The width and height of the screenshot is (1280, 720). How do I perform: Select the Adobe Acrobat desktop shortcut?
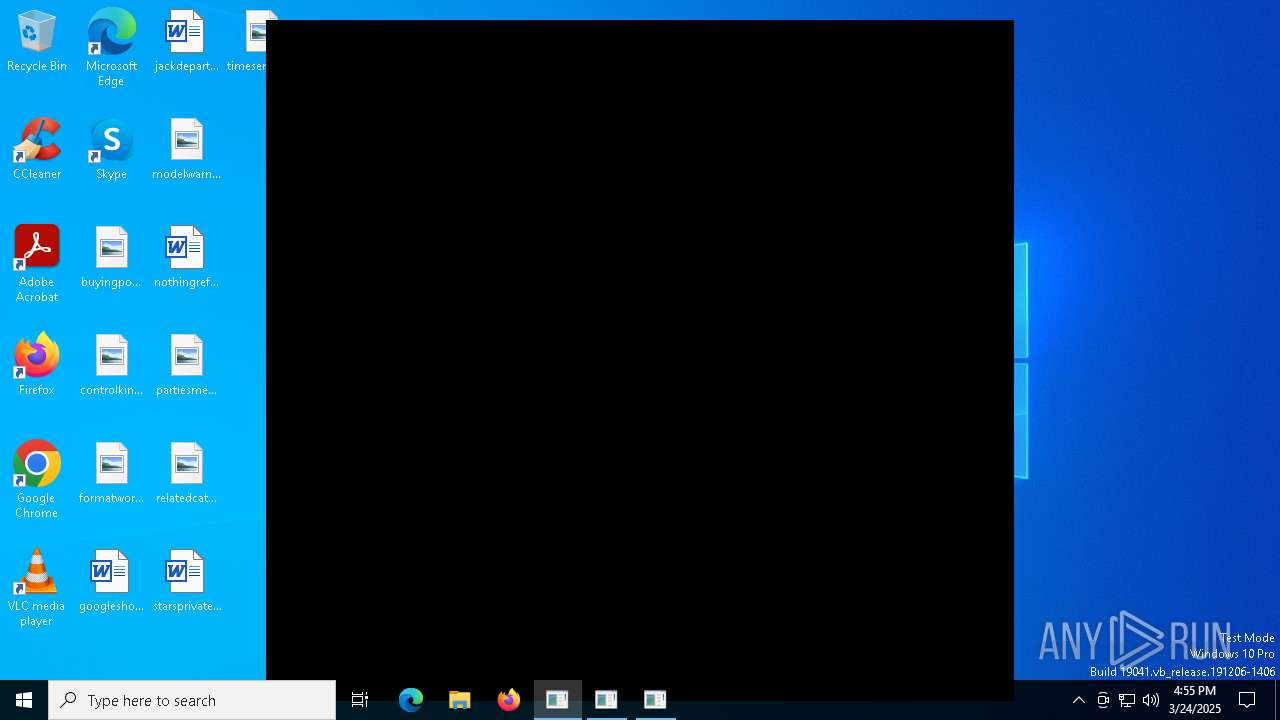point(37,264)
